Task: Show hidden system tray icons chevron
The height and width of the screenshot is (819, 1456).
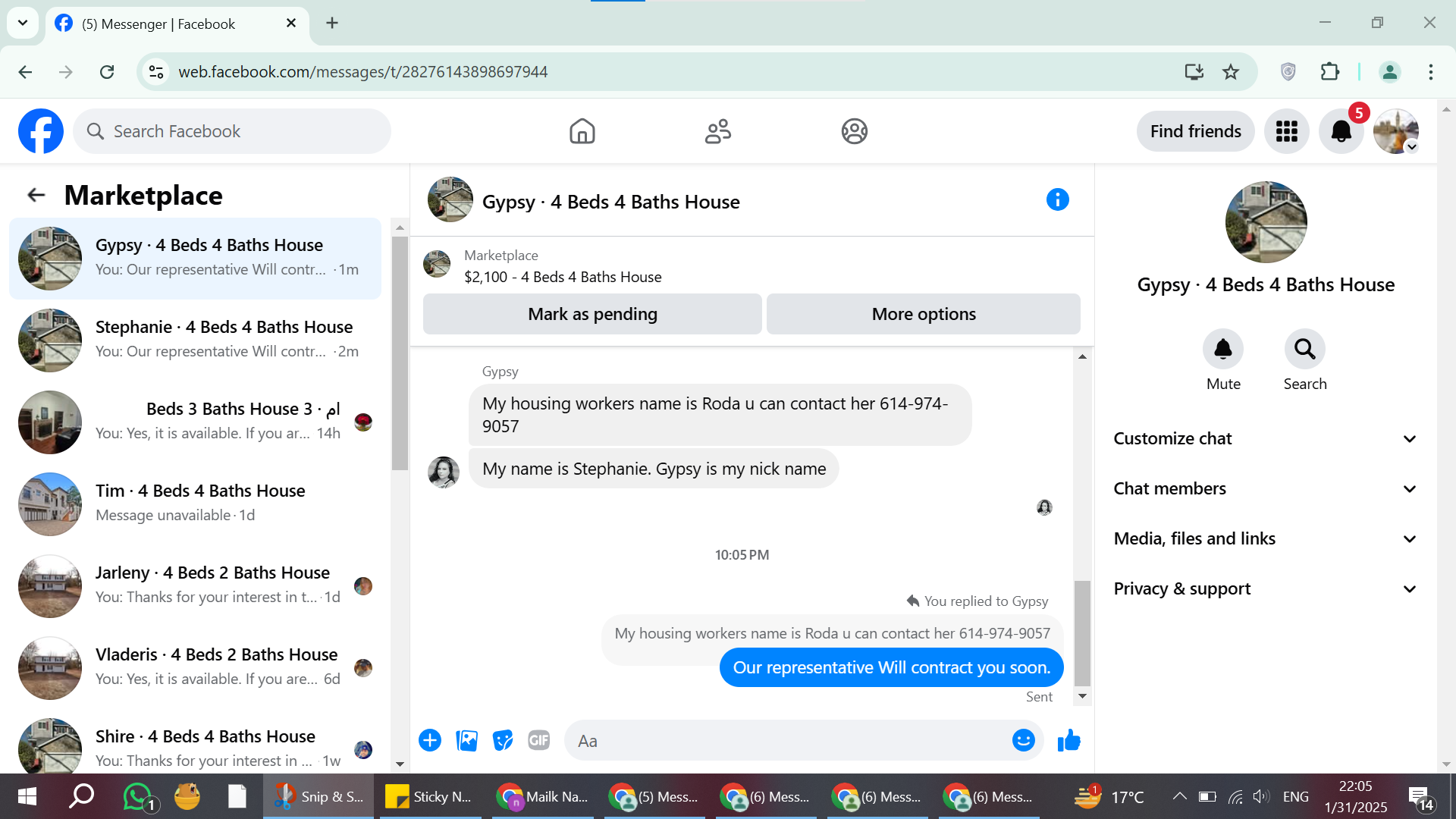Action: coord(1179,796)
